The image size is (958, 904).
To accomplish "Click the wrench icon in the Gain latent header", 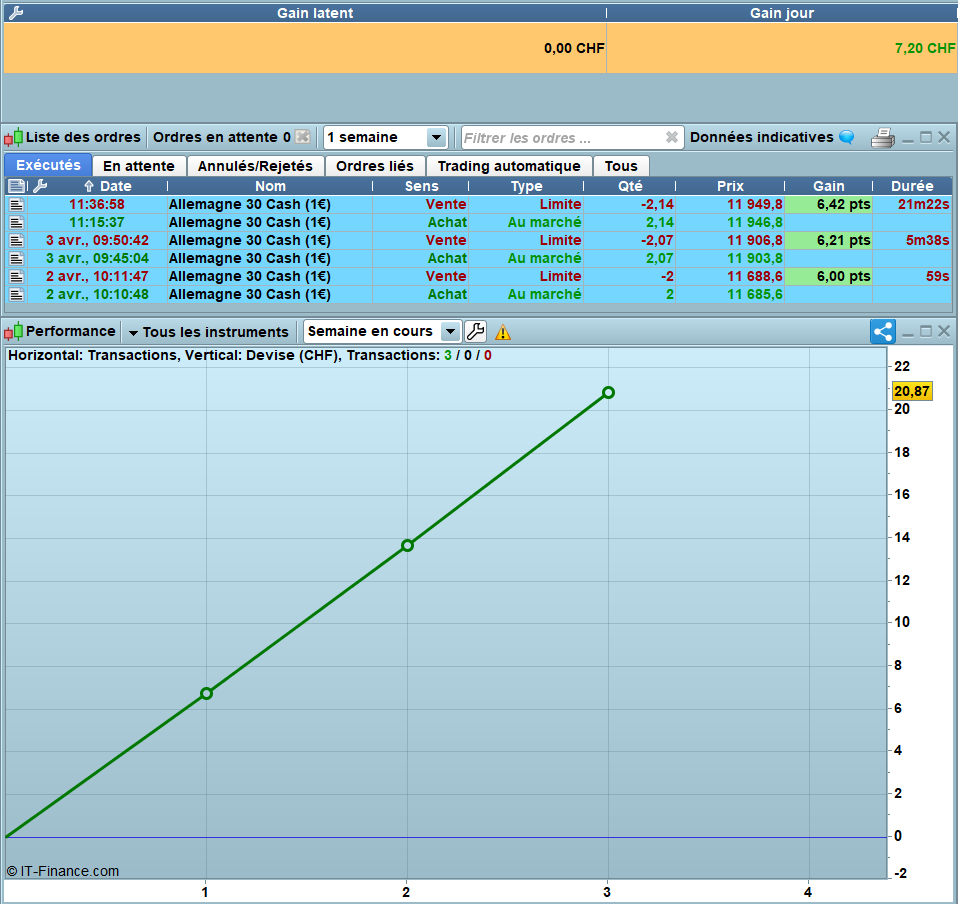I will pos(15,13).
